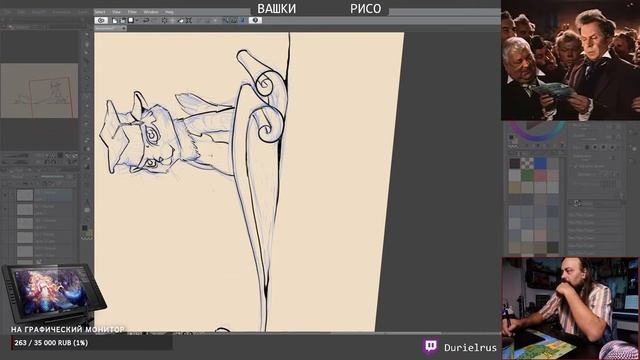Select the fifth layer thumbnail

(x=25, y=251)
